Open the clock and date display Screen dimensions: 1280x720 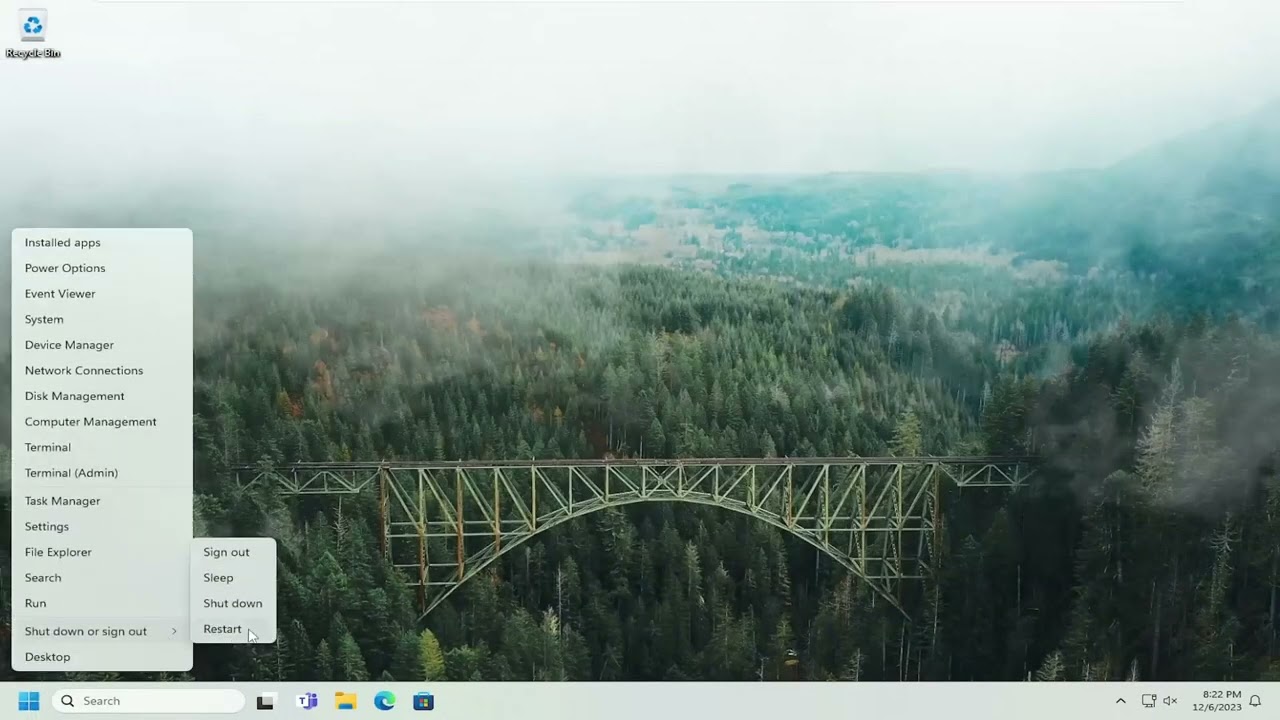click(x=1222, y=701)
